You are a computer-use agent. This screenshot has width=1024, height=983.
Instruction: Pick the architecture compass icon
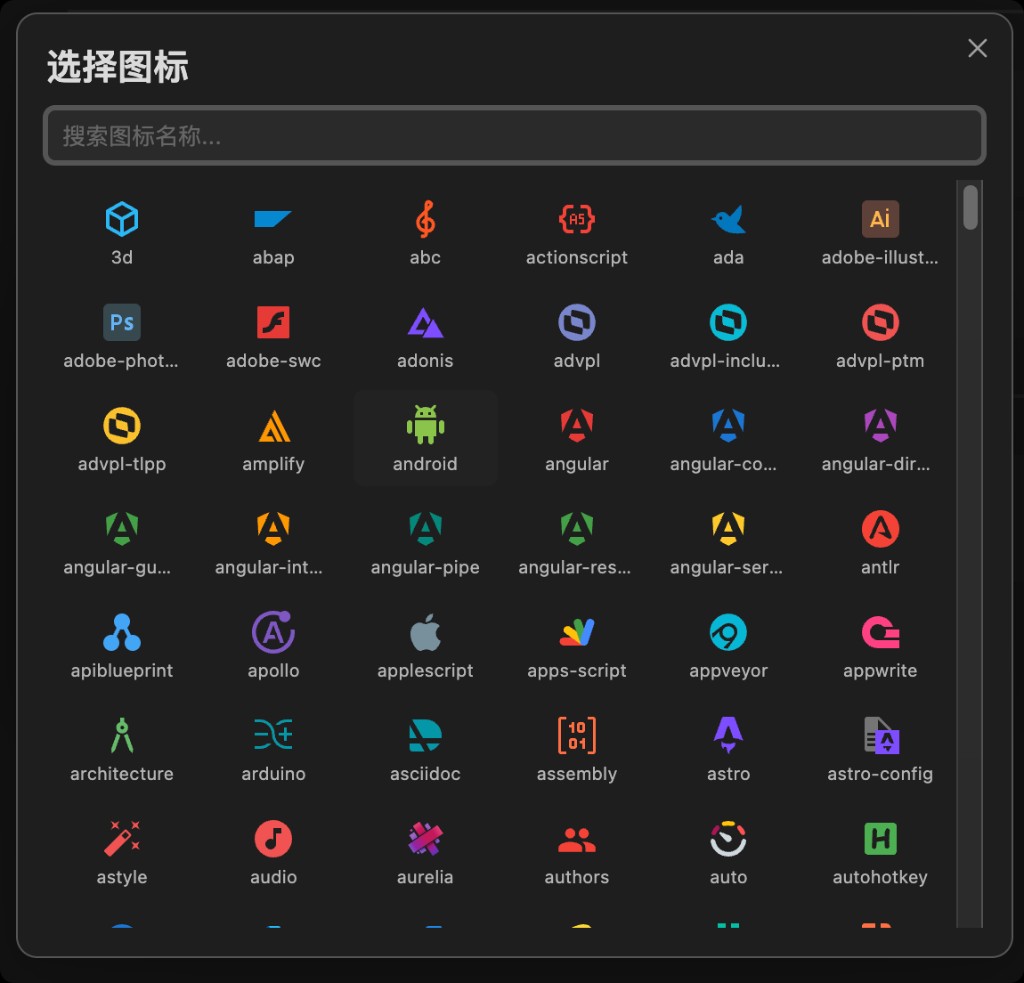pyautogui.click(x=121, y=735)
